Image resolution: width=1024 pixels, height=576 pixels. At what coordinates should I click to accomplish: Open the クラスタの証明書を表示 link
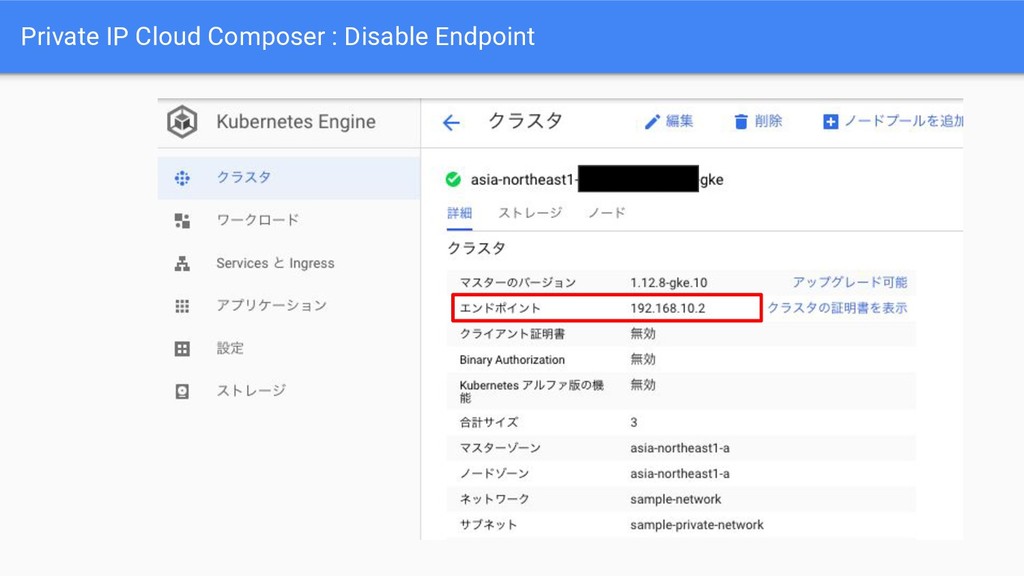(837, 308)
